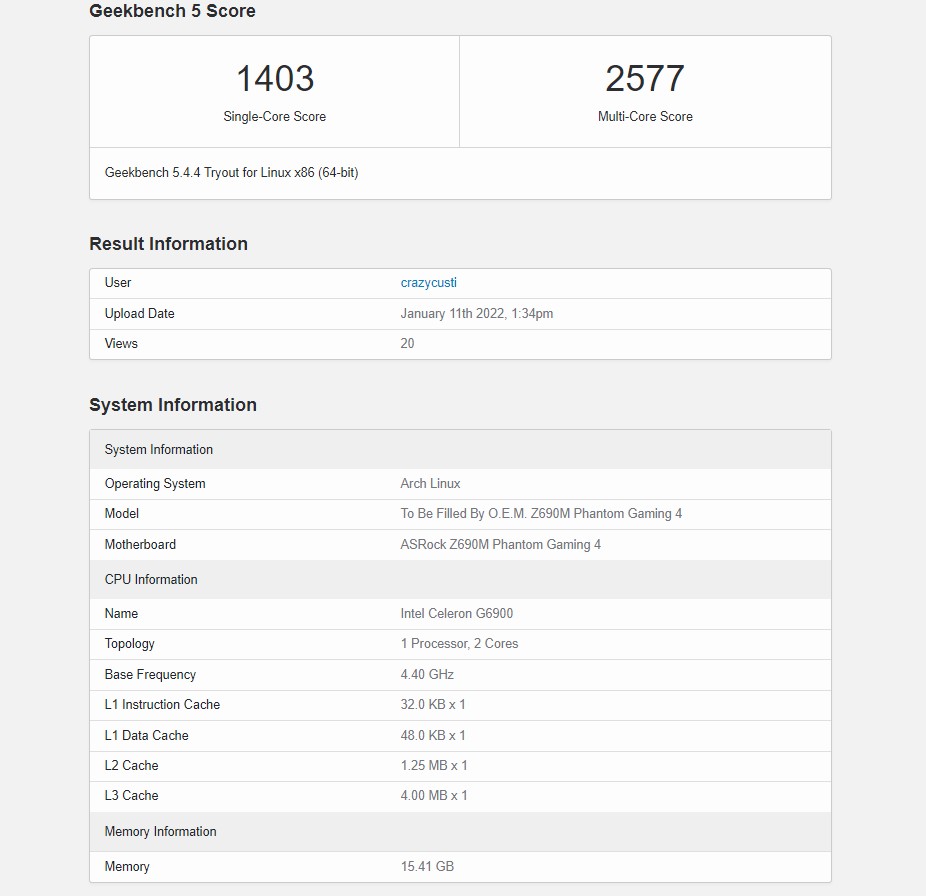Click the 4.40 GHz base frequency value

427,675
